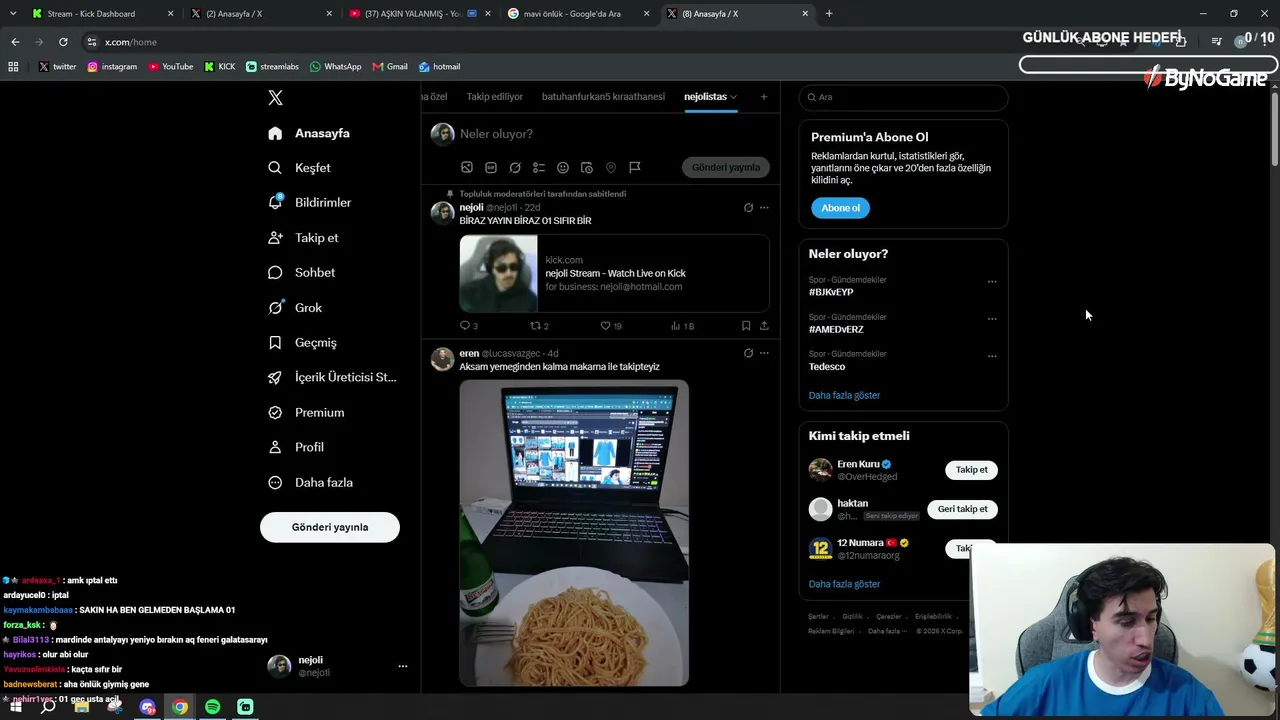Screen dimensions: 1280x720
Task: Open options for #AMEDvERZ trend
Action: tap(992, 319)
